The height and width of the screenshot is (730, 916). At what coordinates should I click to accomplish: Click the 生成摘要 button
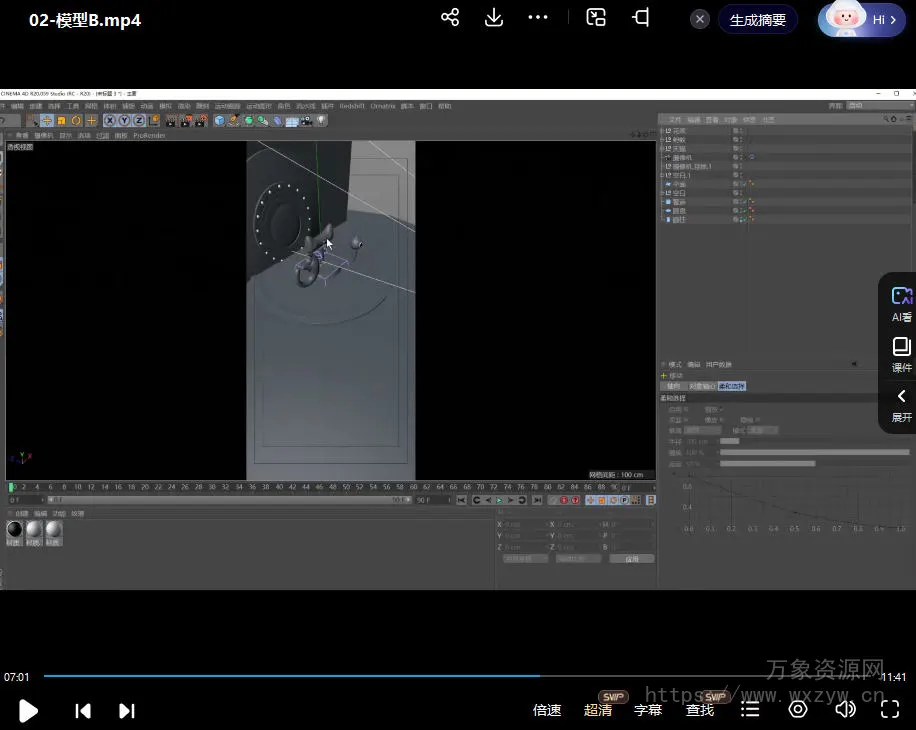click(757, 20)
